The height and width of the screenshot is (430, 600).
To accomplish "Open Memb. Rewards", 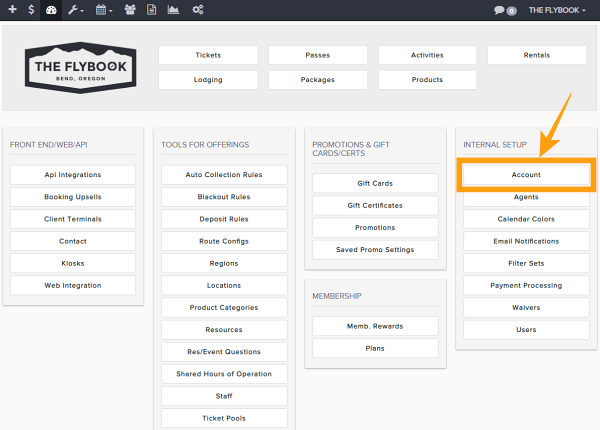I will coord(375,326).
